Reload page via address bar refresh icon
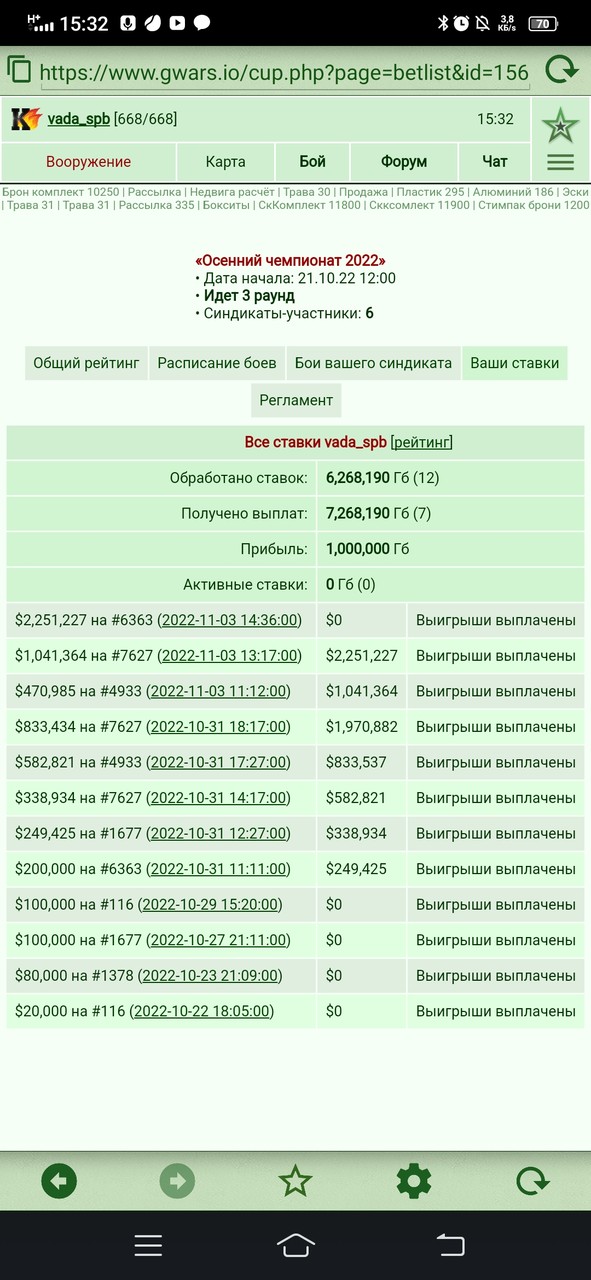The height and width of the screenshot is (1280, 591). (561, 70)
